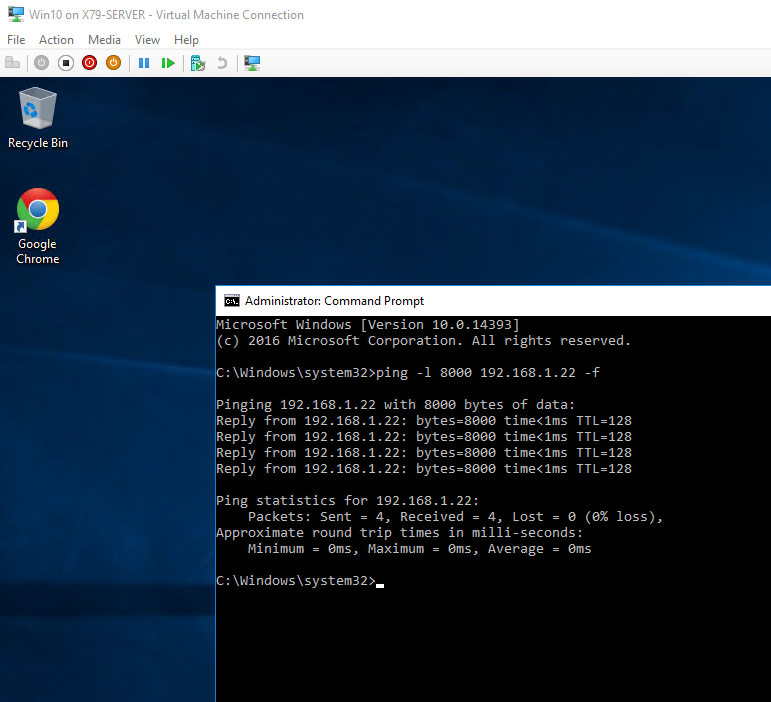
Task: Open the View menu
Action: click(147, 40)
